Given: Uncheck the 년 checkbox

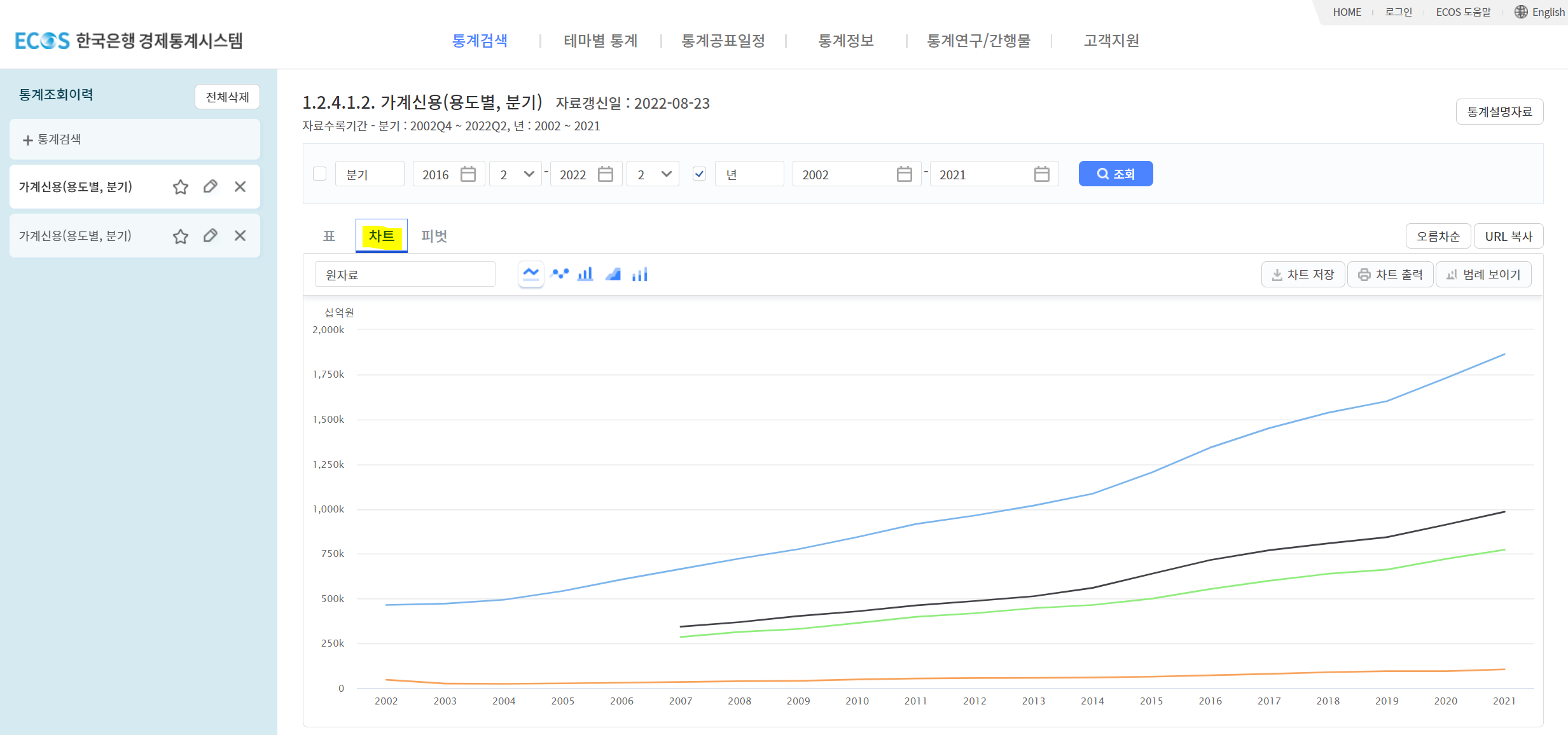Looking at the screenshot, I should point(699,174).
